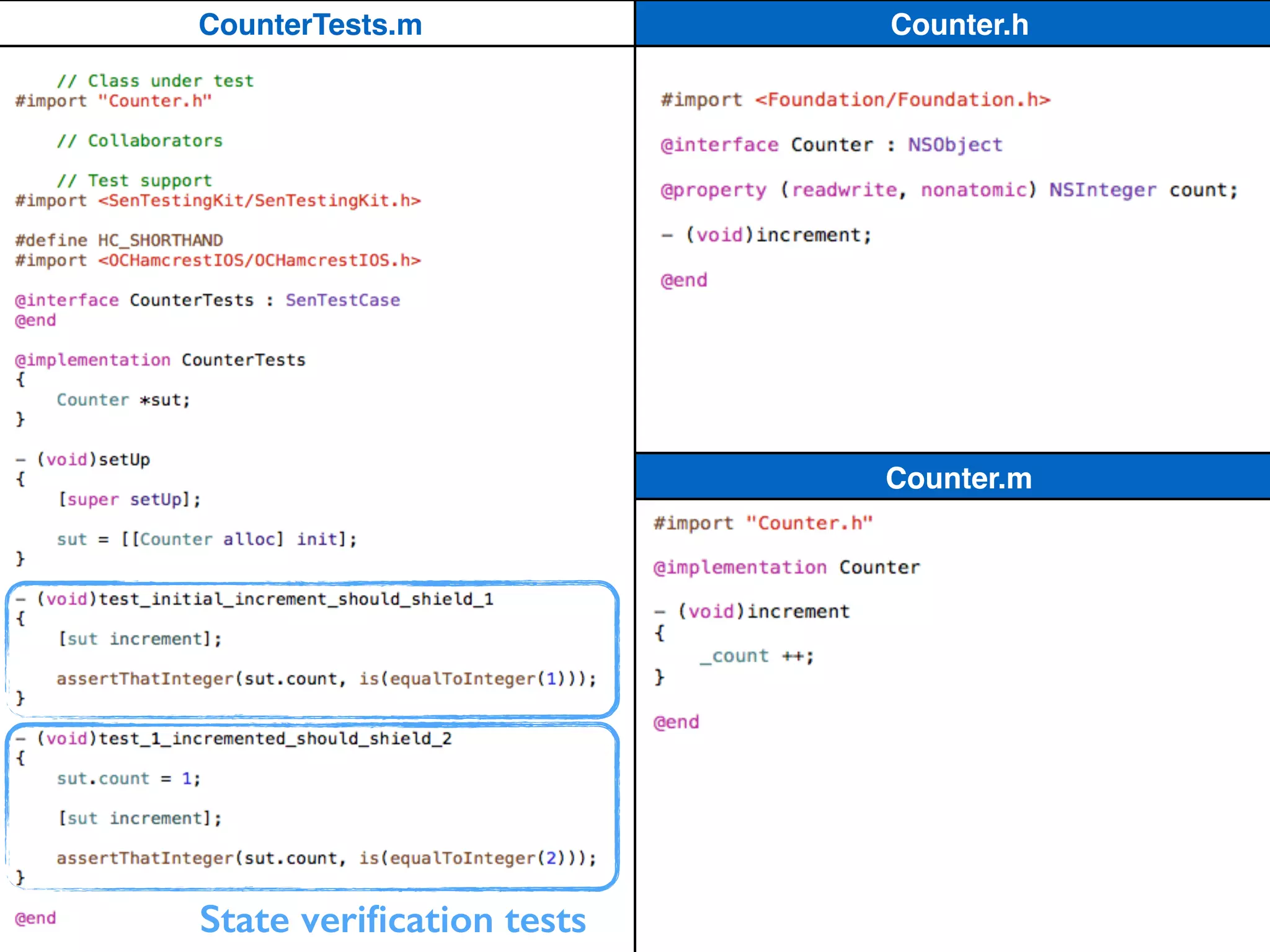
Task: Click the "Counter *sut;" declaration
Action: (124, 400)
